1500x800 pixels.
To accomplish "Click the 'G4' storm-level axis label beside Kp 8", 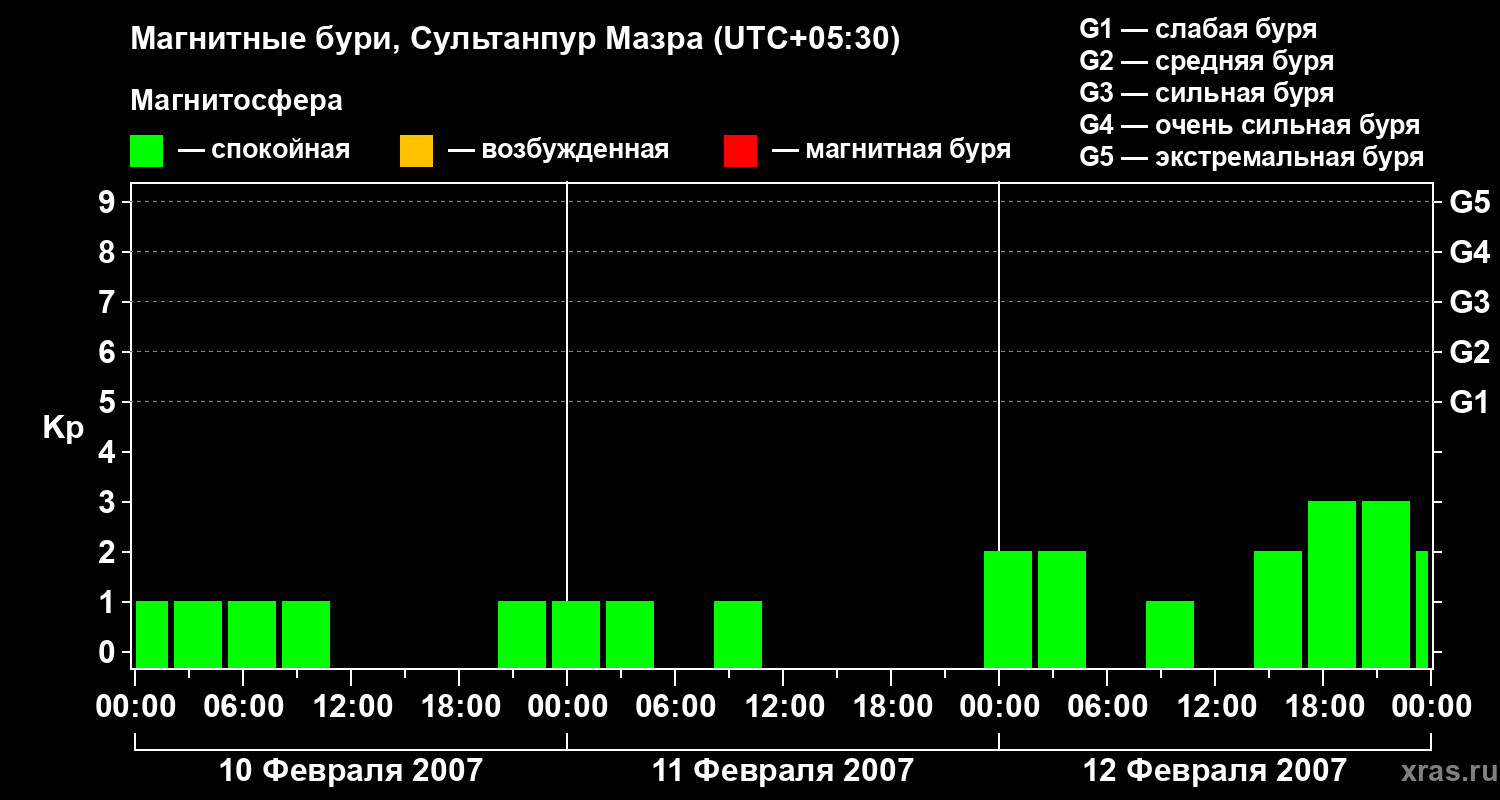I will (x=1470, y=253).
